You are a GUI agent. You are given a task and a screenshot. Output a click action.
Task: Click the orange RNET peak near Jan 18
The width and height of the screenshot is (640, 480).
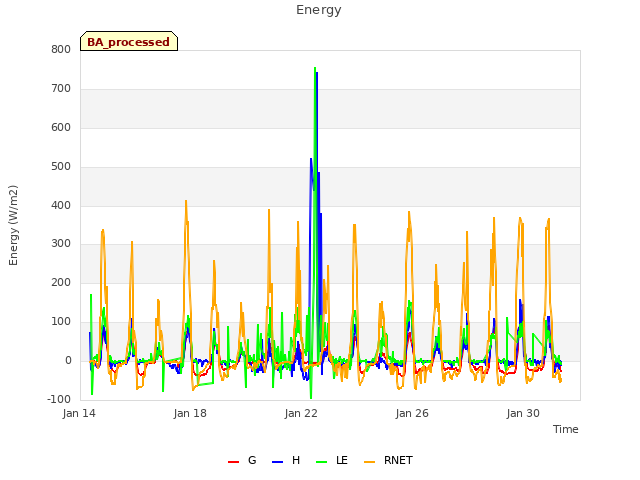(186, 201)
